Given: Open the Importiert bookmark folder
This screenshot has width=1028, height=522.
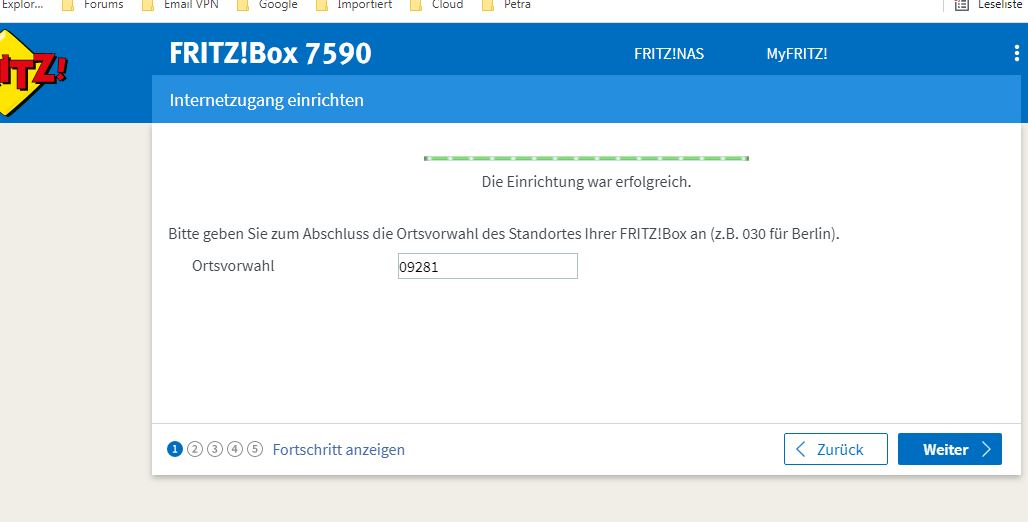Looking at the screenshot, I should (x=354, y=5).
